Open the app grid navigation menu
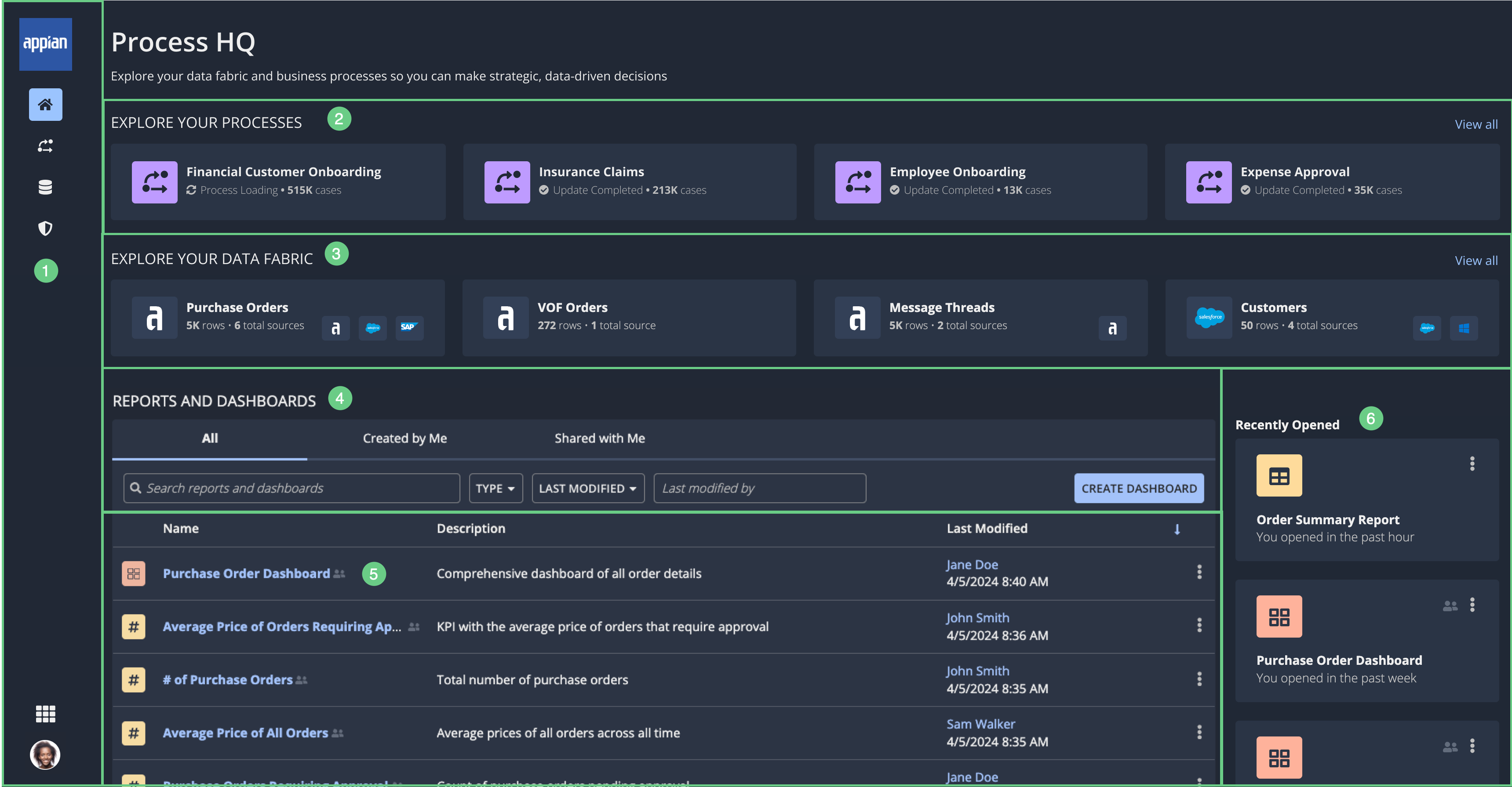This screenshot has width=1512, height=787. coord(45,714)
